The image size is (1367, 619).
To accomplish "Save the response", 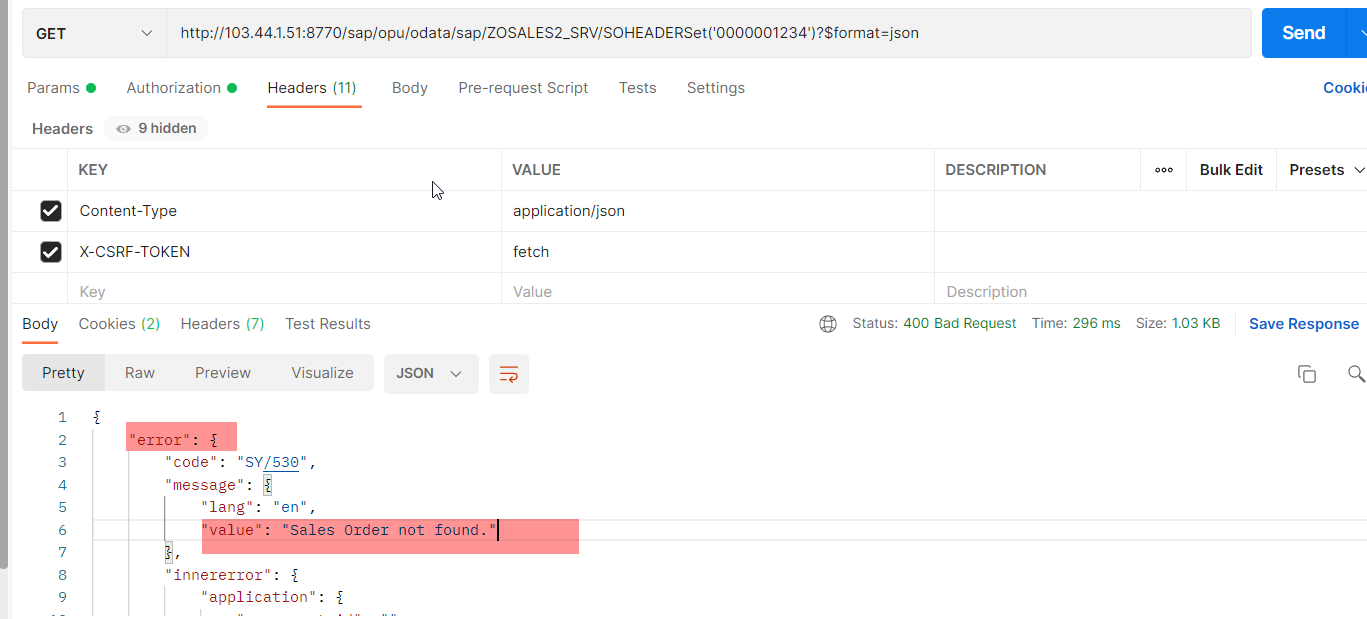I will click(1304, 324).
